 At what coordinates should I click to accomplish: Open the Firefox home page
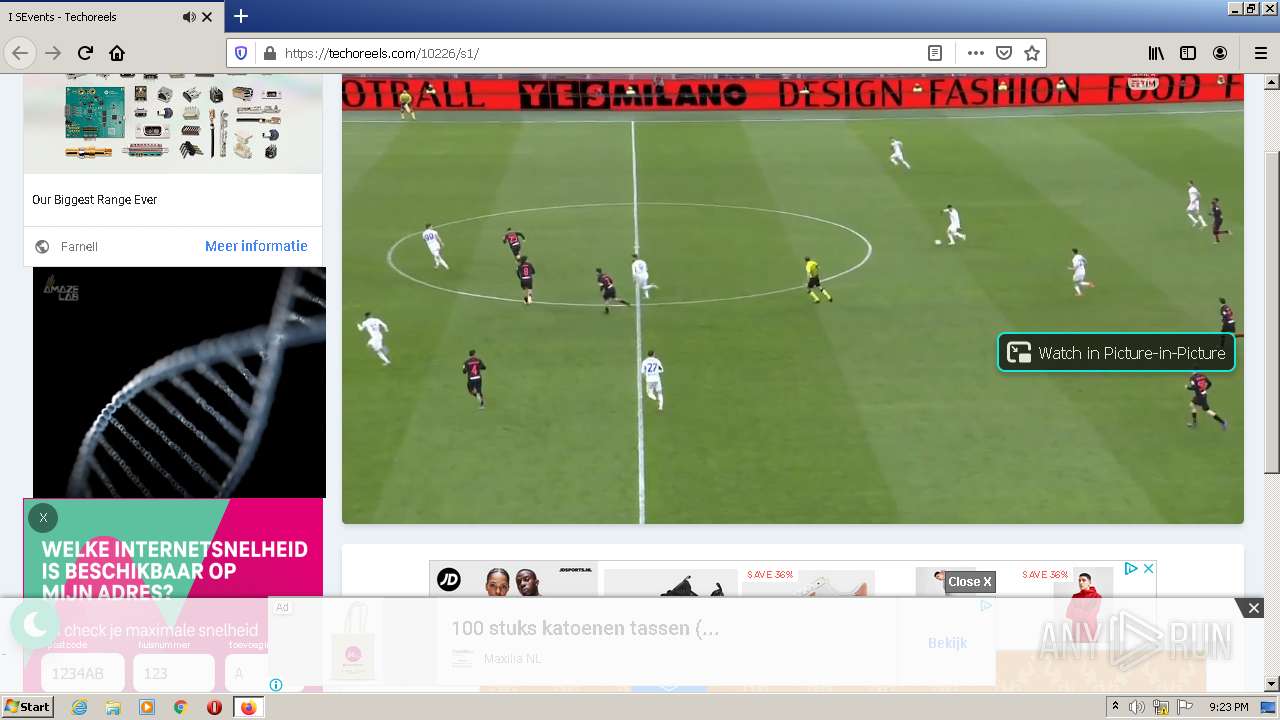[x=117, y=53]
